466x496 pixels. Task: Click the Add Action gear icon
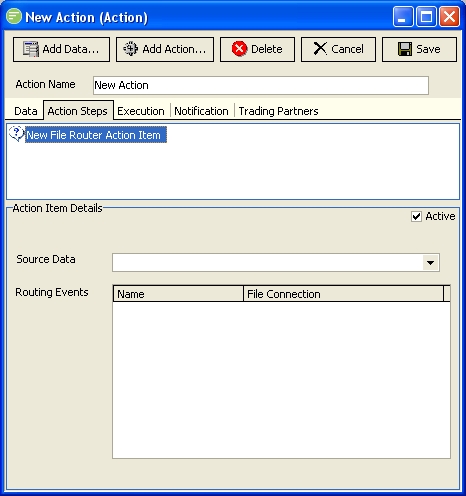(130, 49)
